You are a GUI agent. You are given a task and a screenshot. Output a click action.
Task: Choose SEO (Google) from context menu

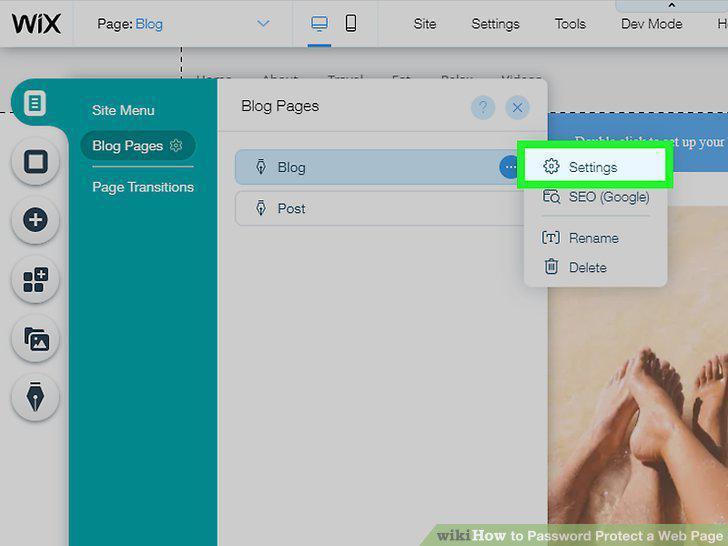coord(596,197)
